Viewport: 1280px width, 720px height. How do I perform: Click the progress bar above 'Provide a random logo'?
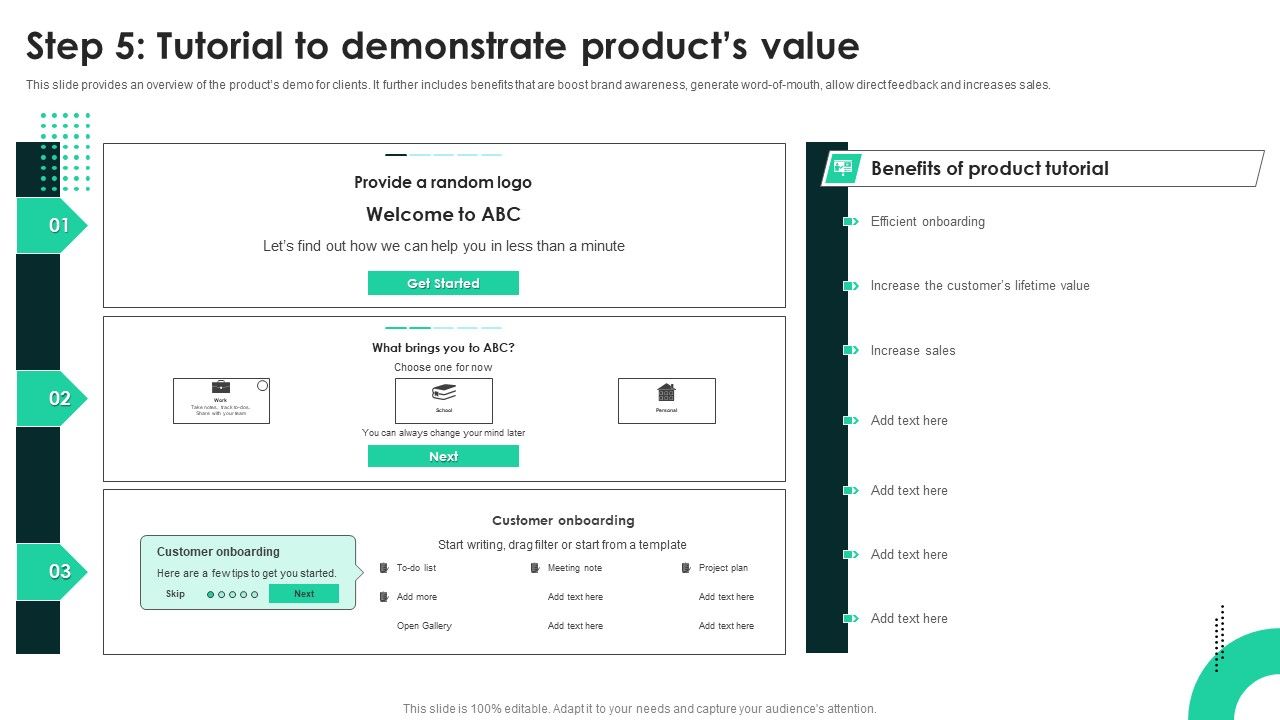pyautogui.click(x=443, y=155)
